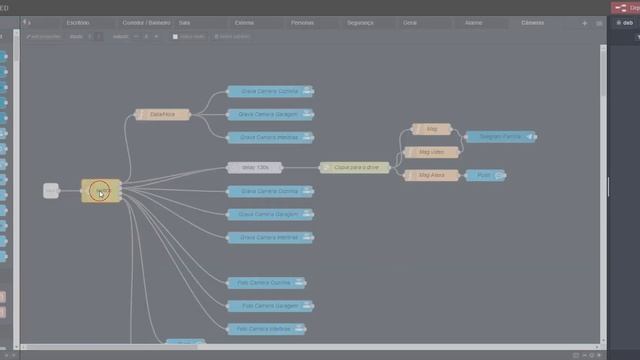This screenshot has height=360, width=640.
Task: Switch to the Corredor / Banheiro flow tab
Action: (146, 23)
